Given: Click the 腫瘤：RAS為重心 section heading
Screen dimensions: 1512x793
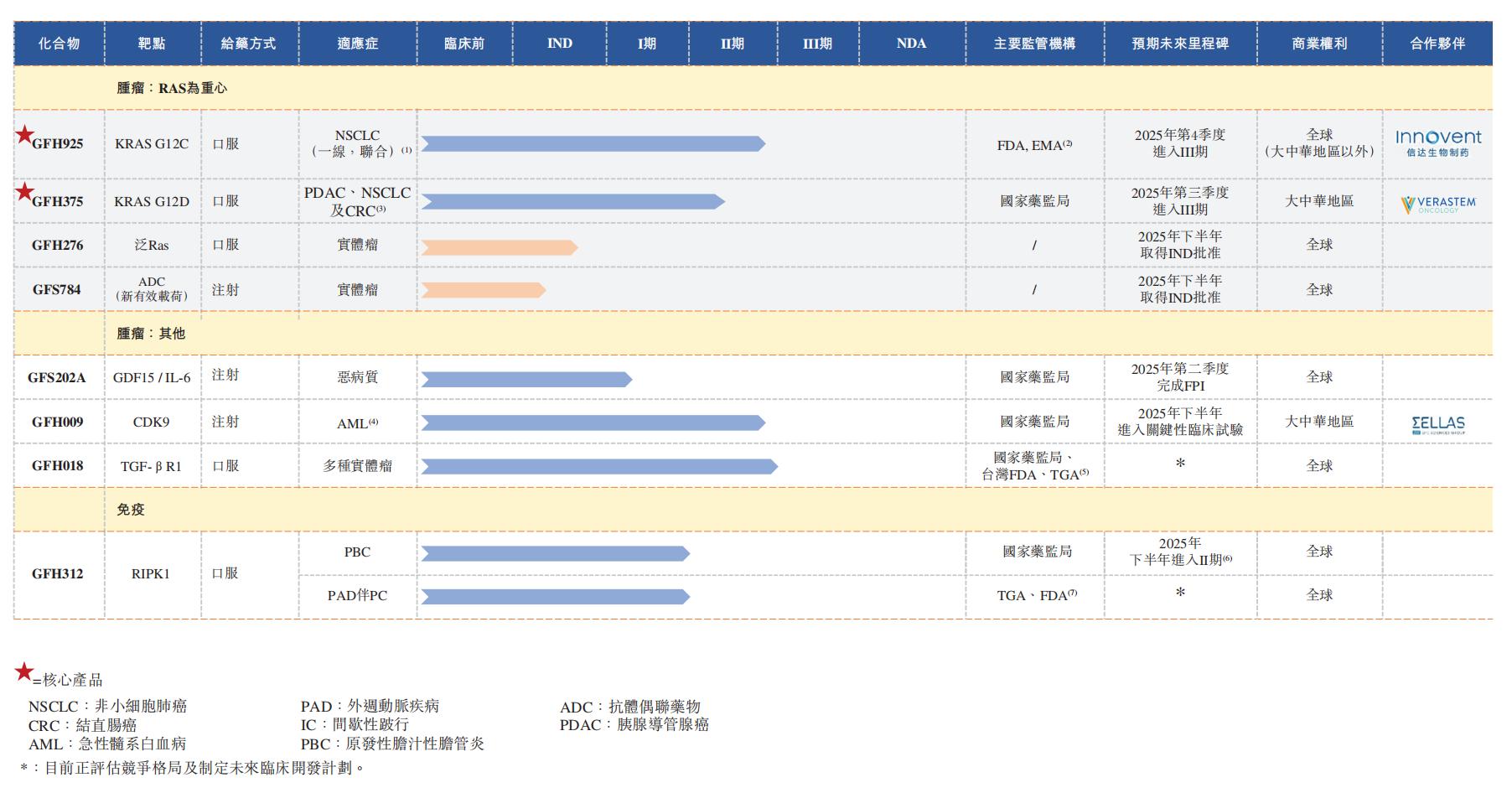Looking at the screenshot, I should pos(172,88).
